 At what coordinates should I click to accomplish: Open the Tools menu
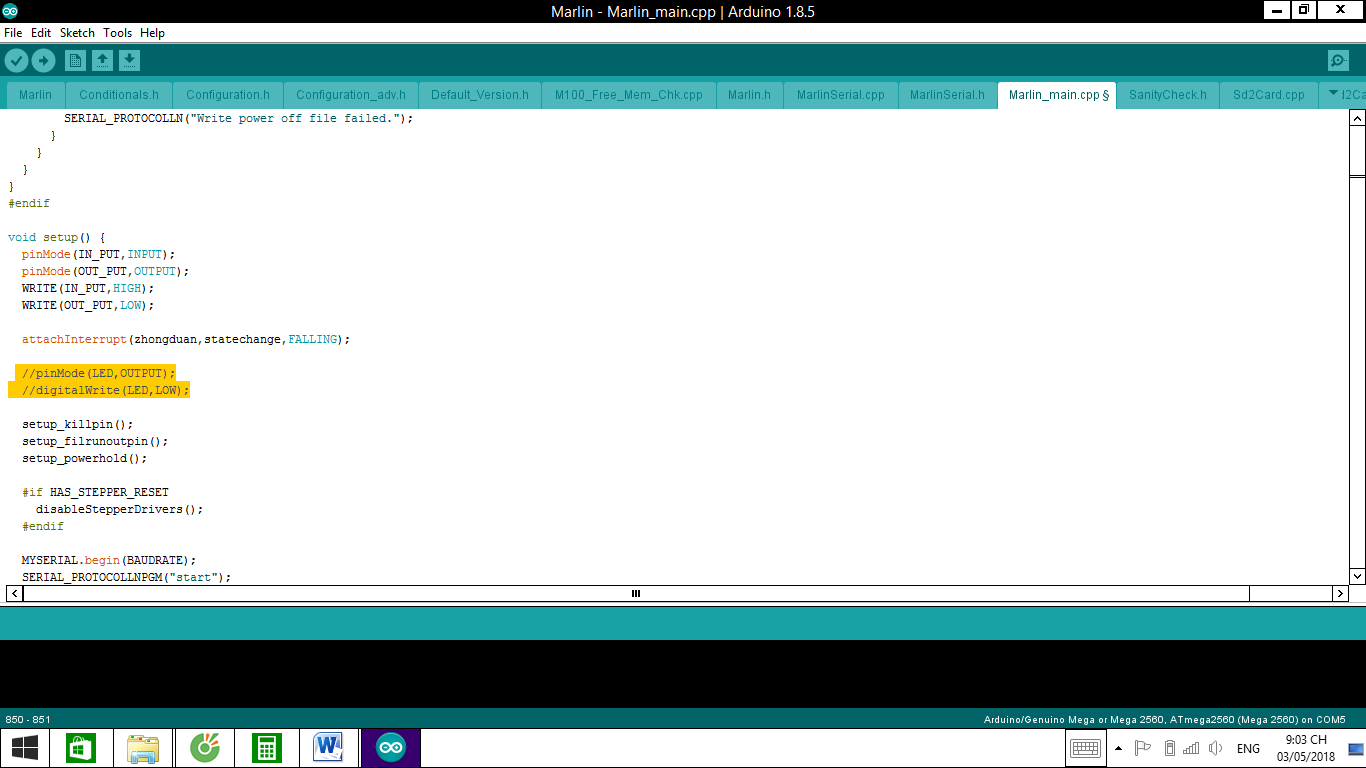click(x=117, y=33)
